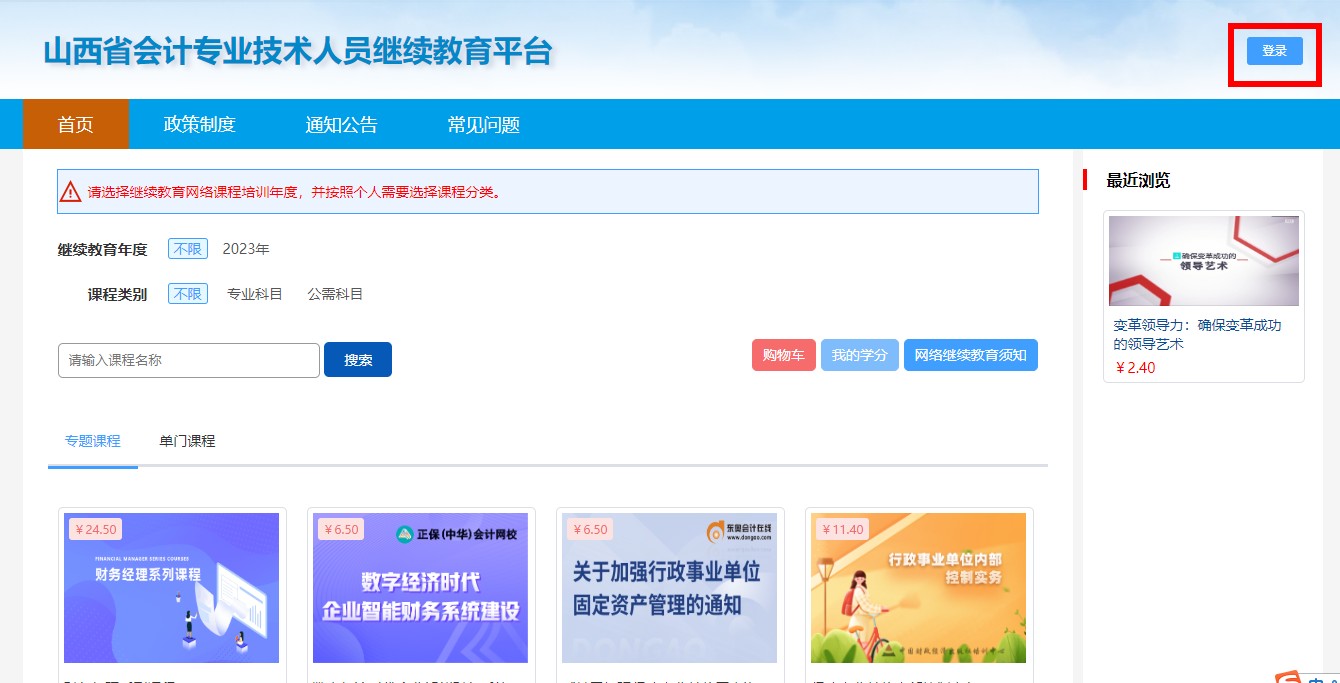Screen dimensions: 1340x683
Task: Open 网络继续教育须知 notice
Action: [x=970, y=355]
